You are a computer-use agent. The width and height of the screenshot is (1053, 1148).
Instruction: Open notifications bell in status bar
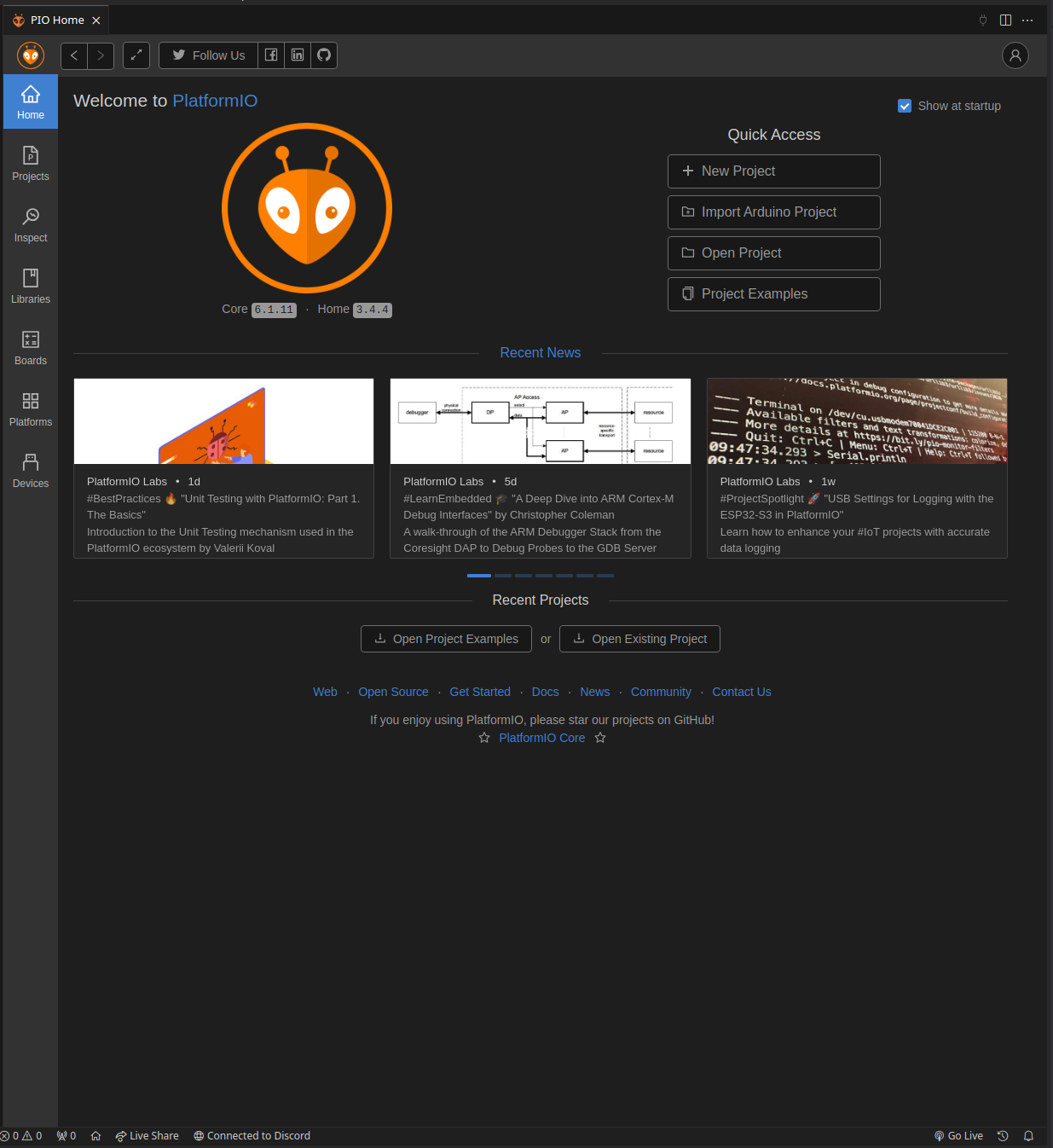click(x=1028, y=1136)
